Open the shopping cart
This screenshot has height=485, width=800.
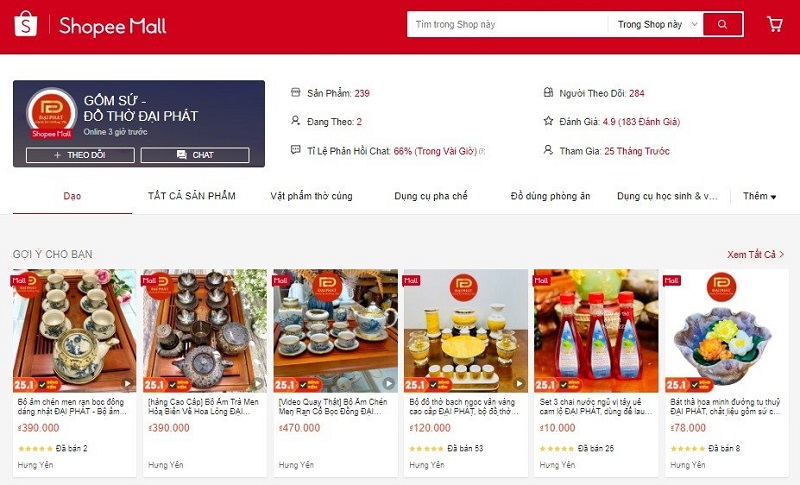pos(774,24)
